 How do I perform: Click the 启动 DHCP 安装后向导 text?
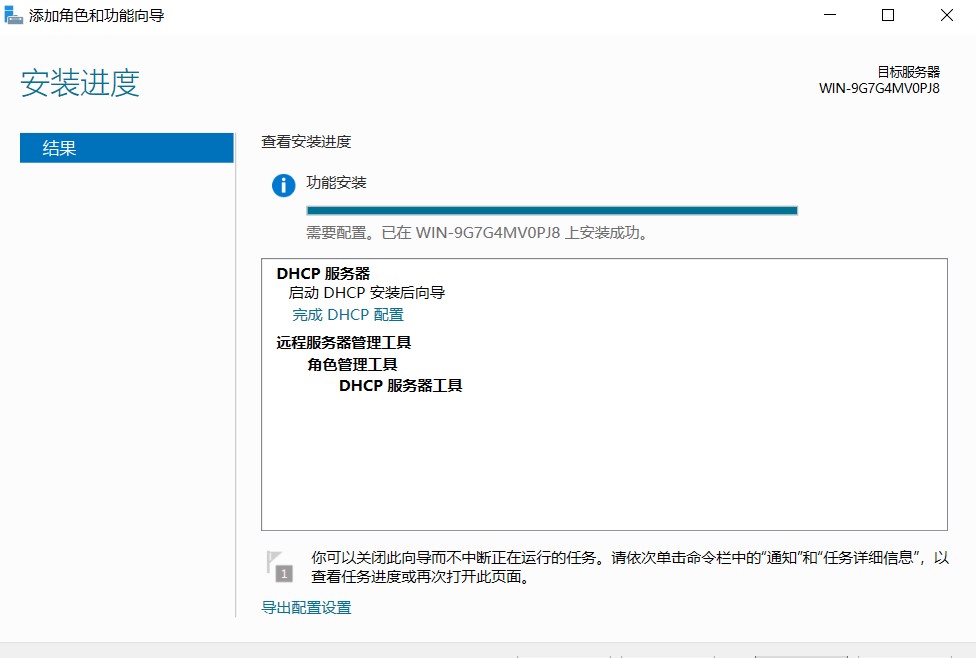367,293
